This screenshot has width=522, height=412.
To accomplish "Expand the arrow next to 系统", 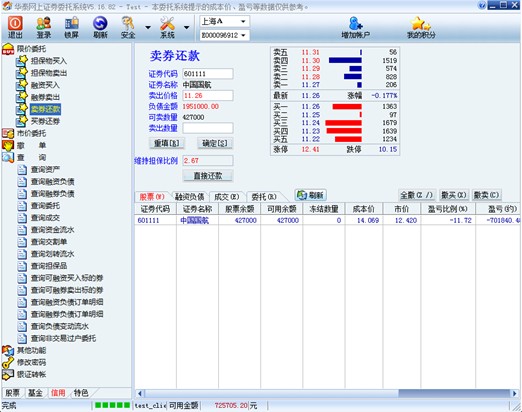I will [187, 27].
